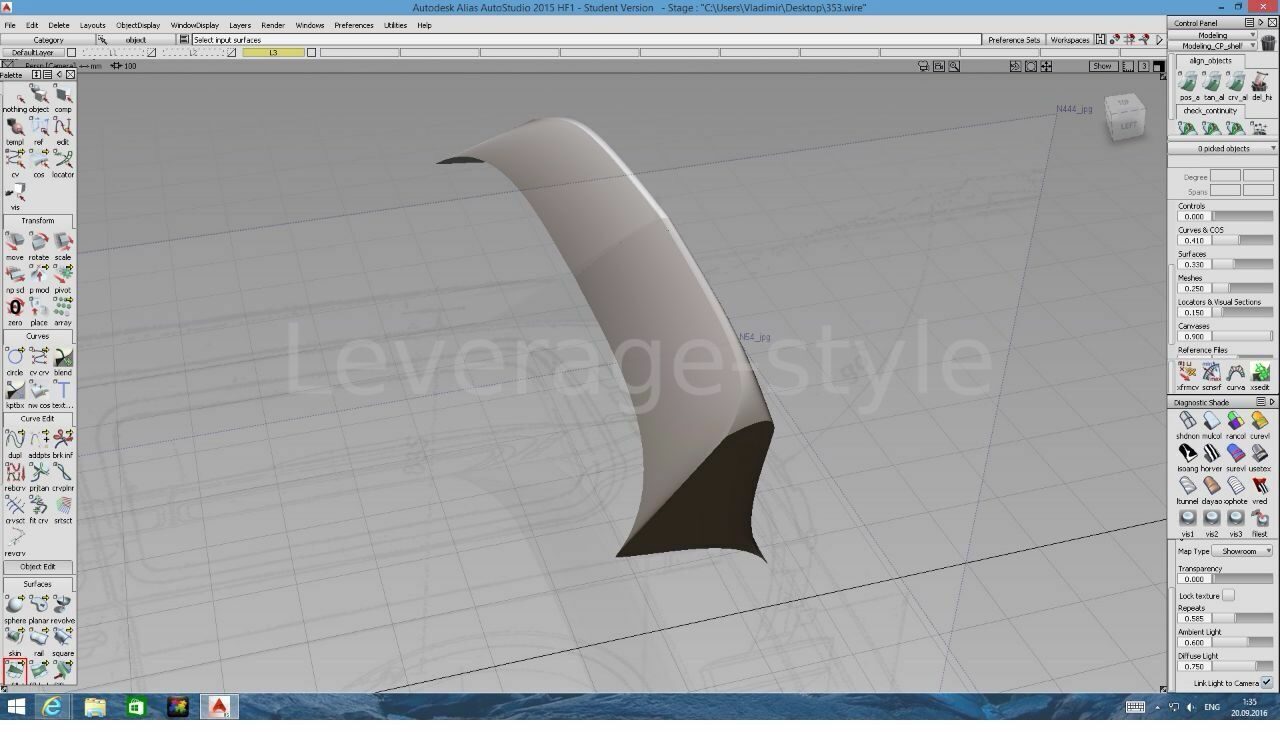Apply the isoang diagnostic shade

tap(1188, 457)
